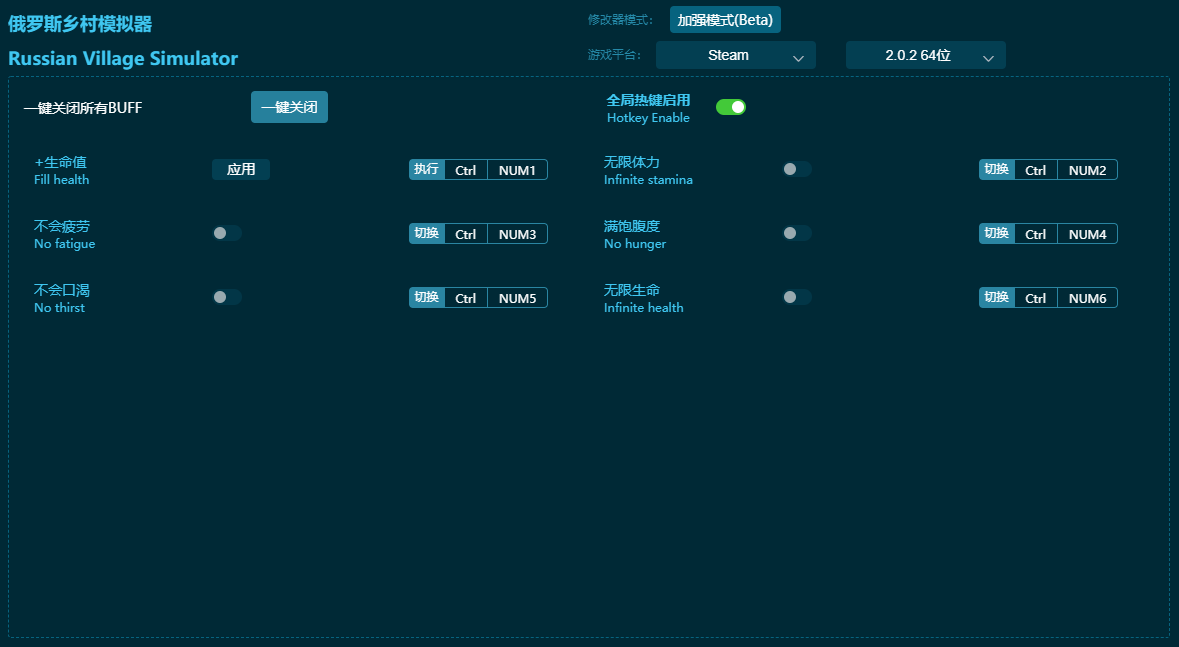Click the NUM5 key for No thirst
Screen dimensions: 1179x647
(x=517, y=298)
